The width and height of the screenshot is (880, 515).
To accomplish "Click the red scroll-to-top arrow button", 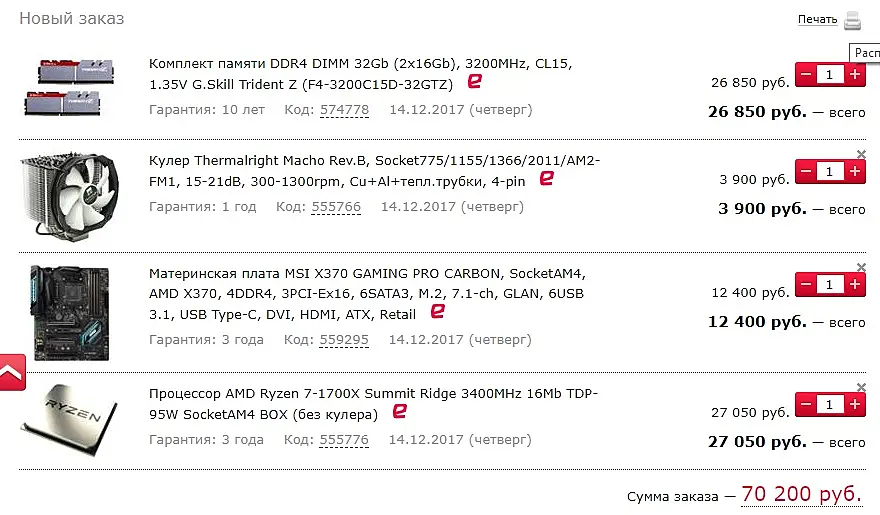I will [12, 372].
